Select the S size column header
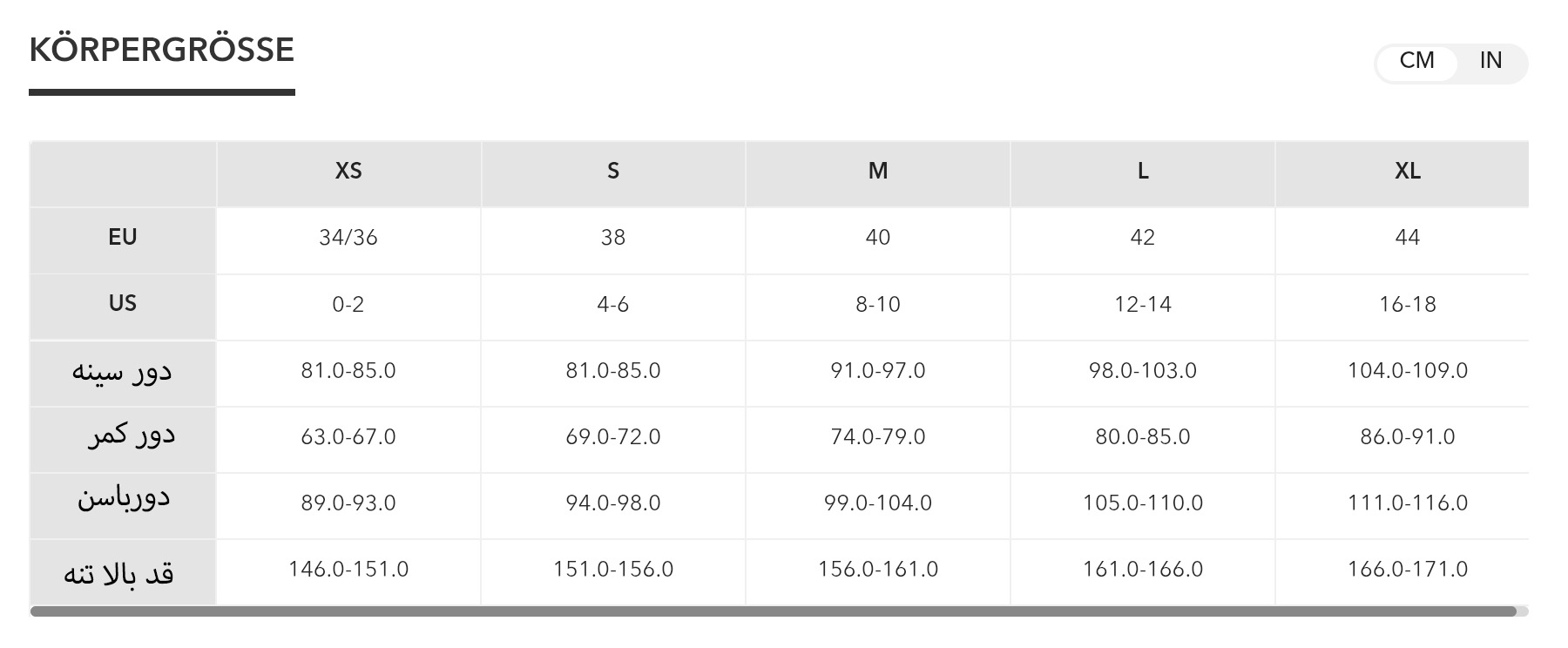Image resolution: width=1568 pixels, height=648 pixels. pos(613,172)
